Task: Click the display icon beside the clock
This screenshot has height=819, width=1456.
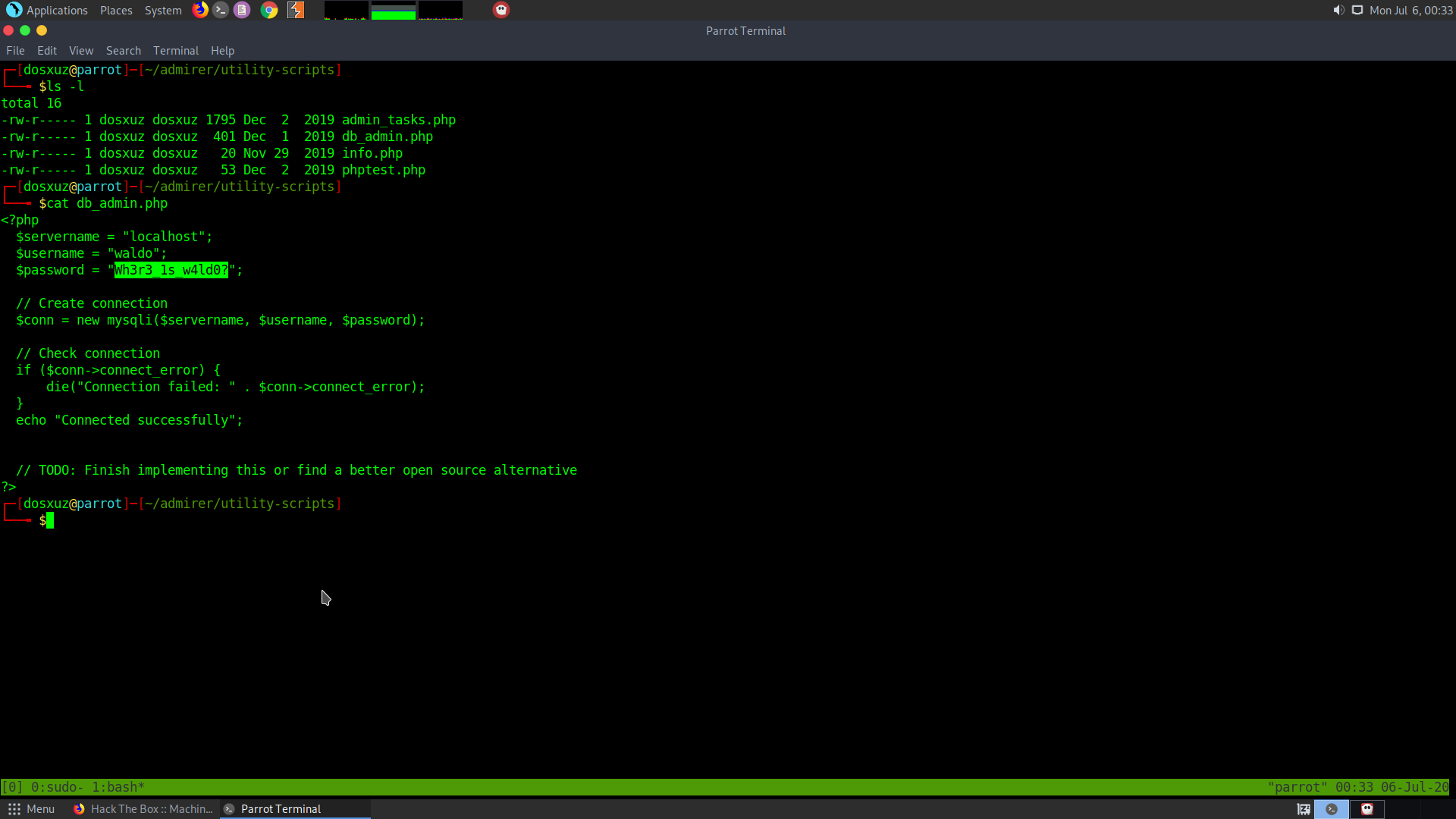Action: (x=1357, y=10)
